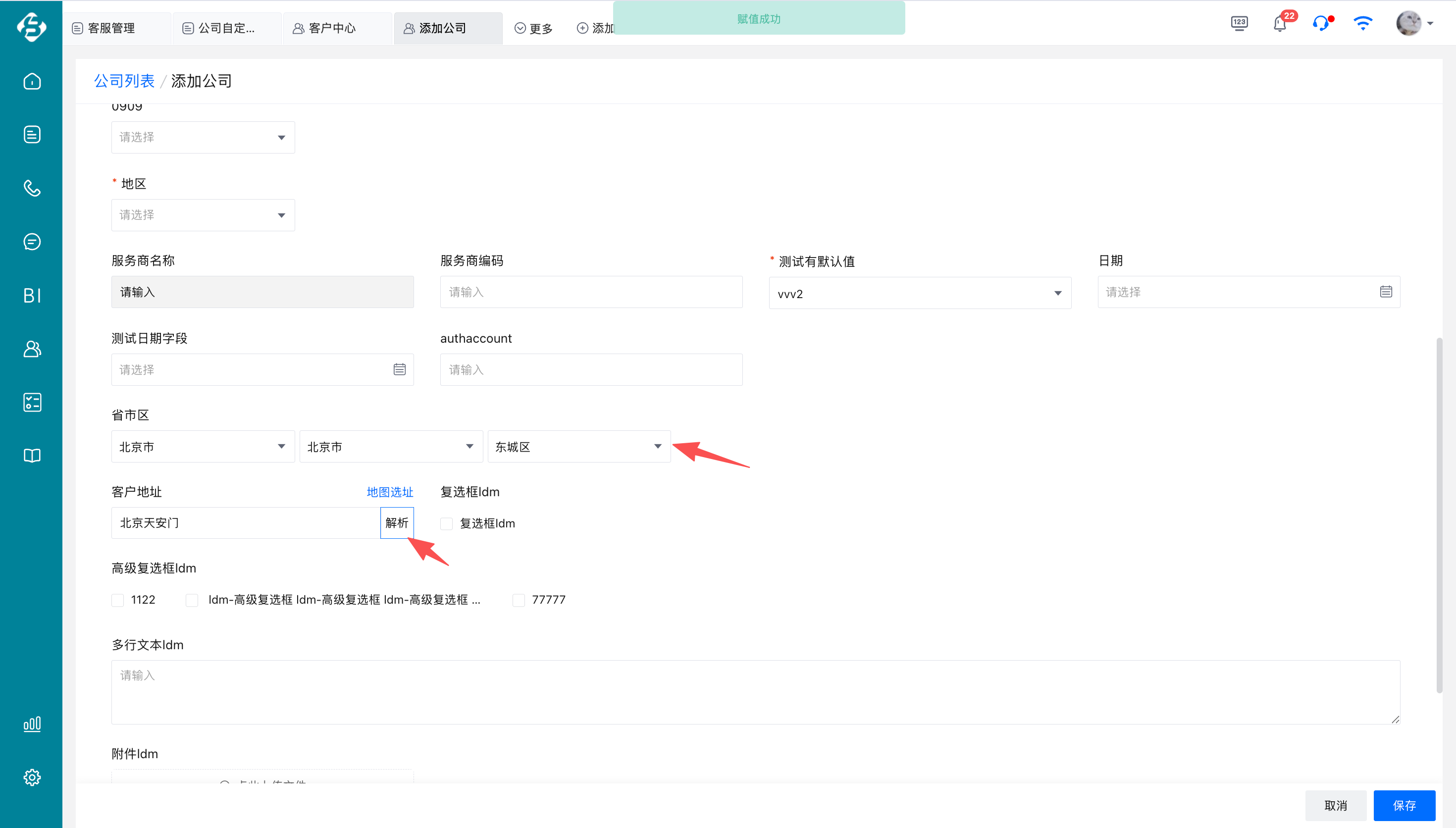The width and height of the screenshot is (1456, 828).
Task: Open the 测试有默认值 dropdown showing vvv2
Action: 919,294
